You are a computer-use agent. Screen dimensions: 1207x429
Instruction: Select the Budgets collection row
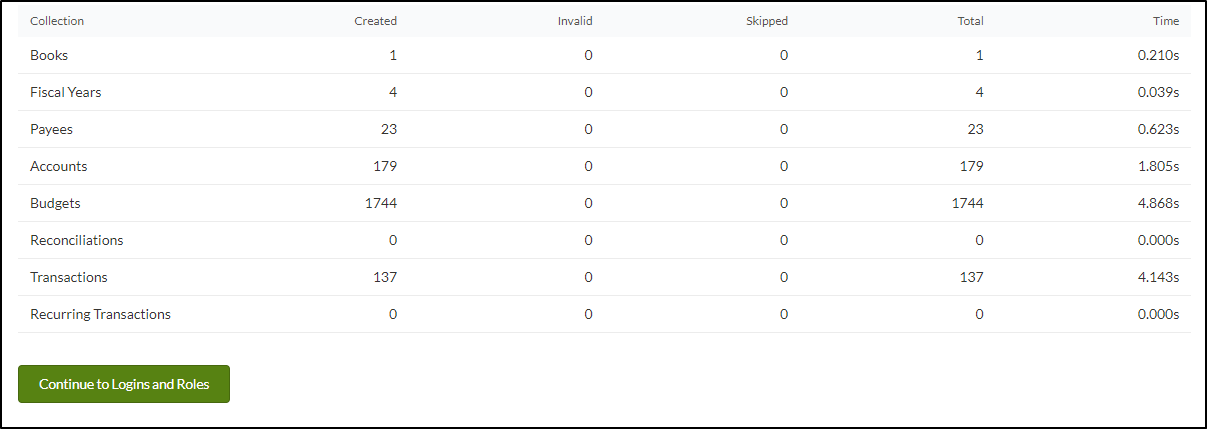[x=604, y=204]
